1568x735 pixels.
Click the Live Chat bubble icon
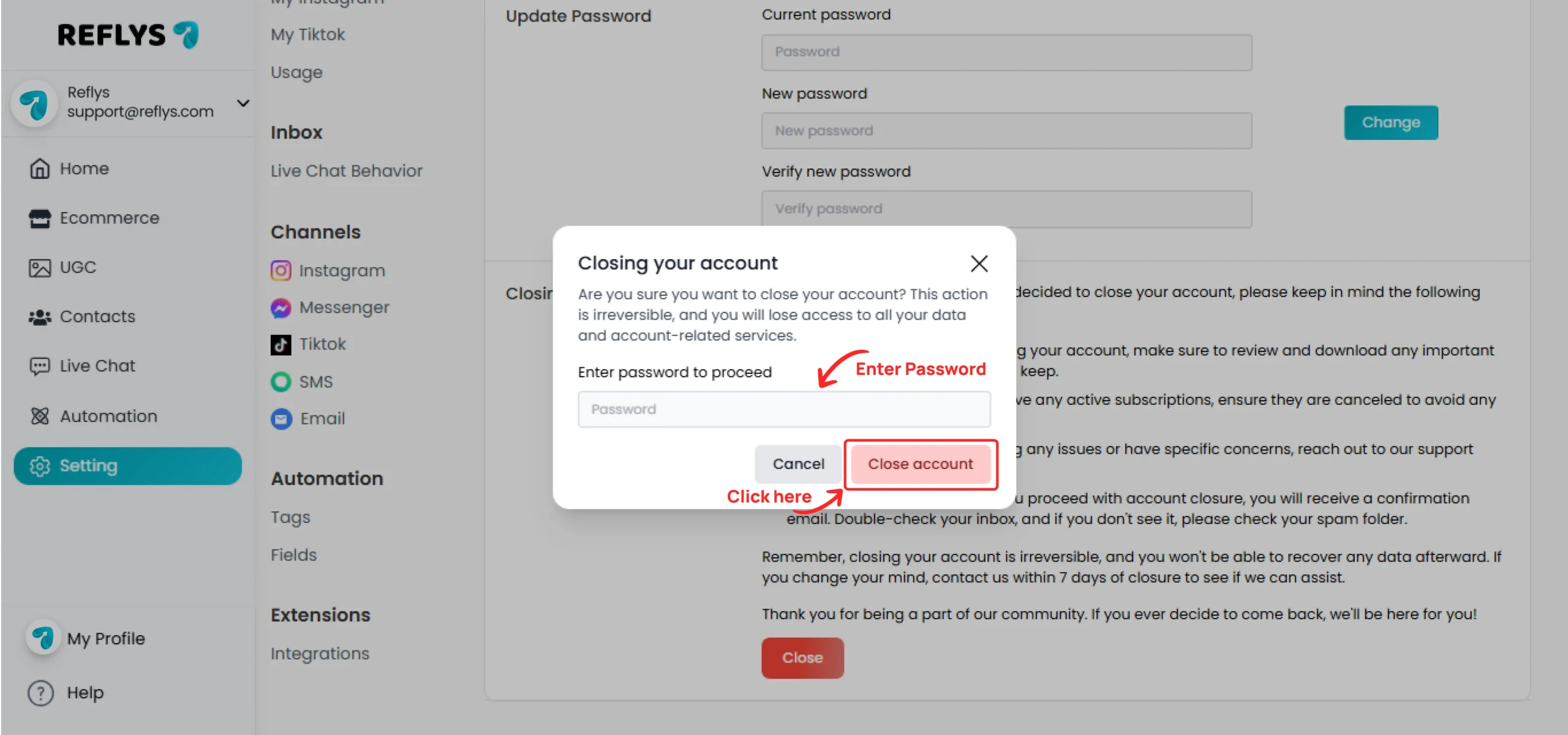click(40, 366)
